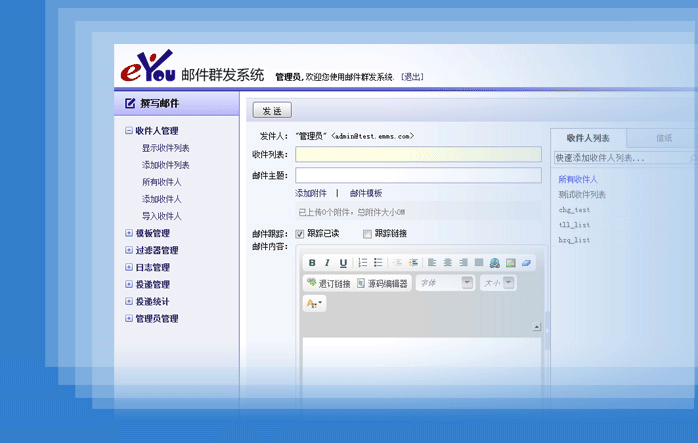698x443 pixels.
Task: Align text to the right
Action: click(x=463, y=263)
